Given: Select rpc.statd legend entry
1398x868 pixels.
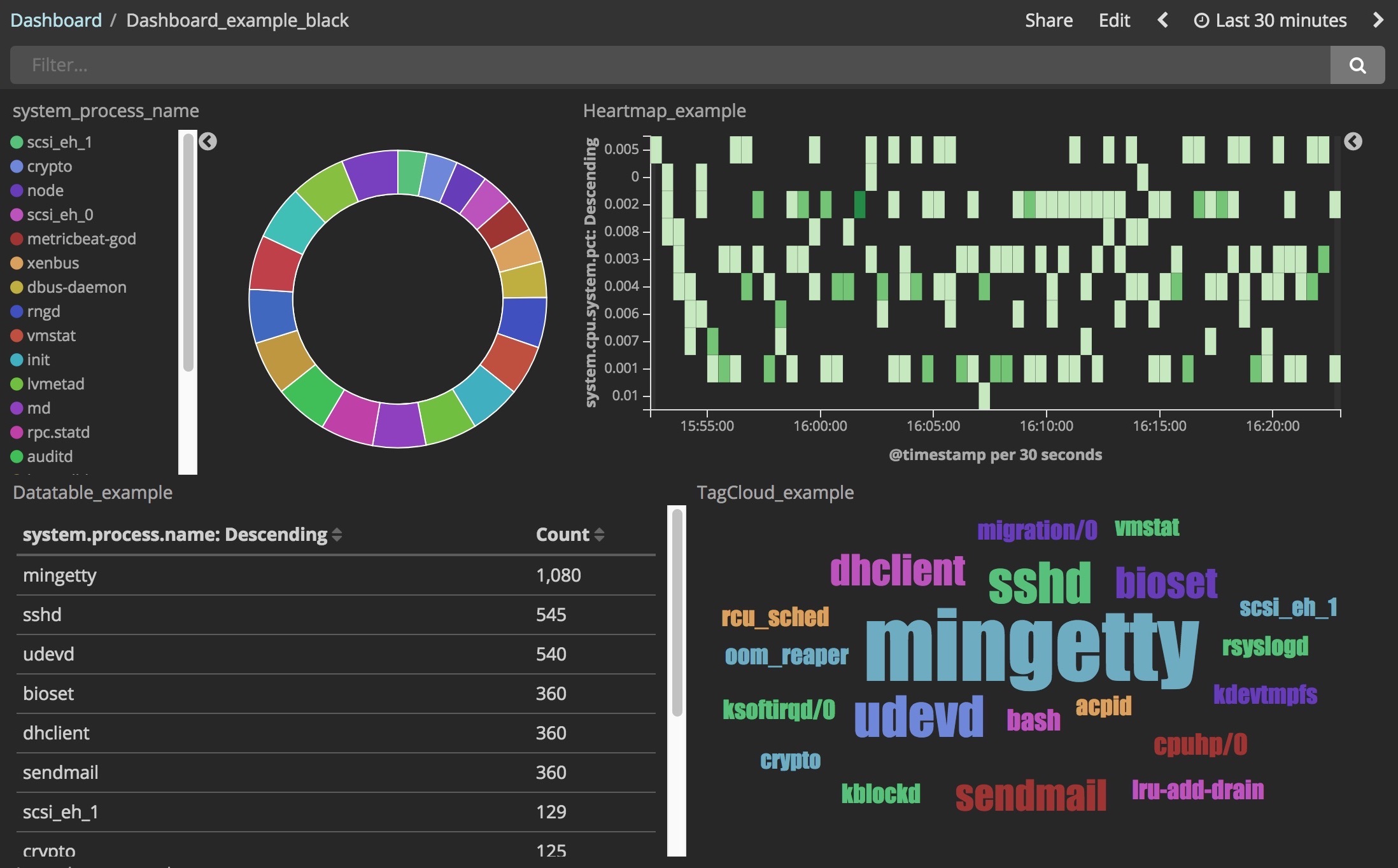Looking at the screenshot, I should pos(50,432).
